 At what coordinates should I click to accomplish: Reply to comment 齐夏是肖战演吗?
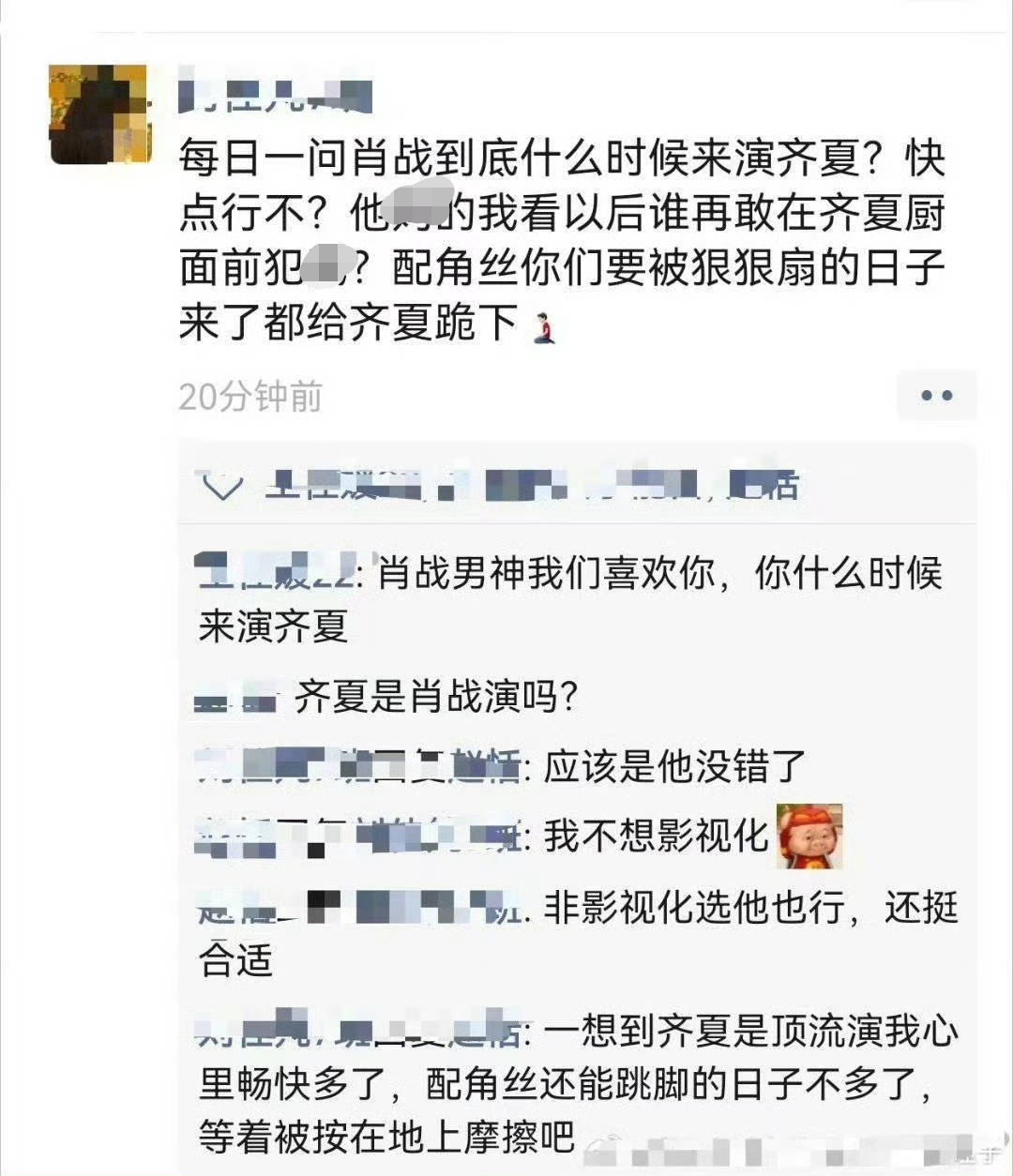pos(436,696)
